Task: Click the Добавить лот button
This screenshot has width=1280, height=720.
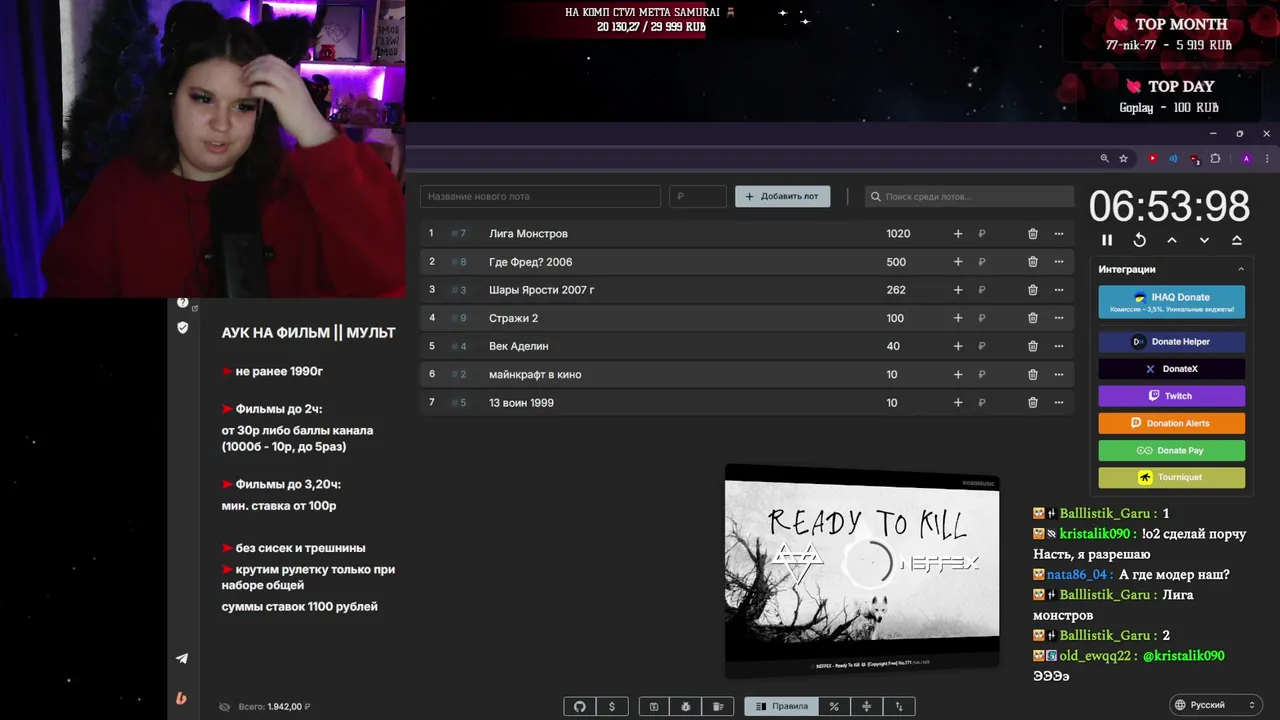Action: [782, 196]
